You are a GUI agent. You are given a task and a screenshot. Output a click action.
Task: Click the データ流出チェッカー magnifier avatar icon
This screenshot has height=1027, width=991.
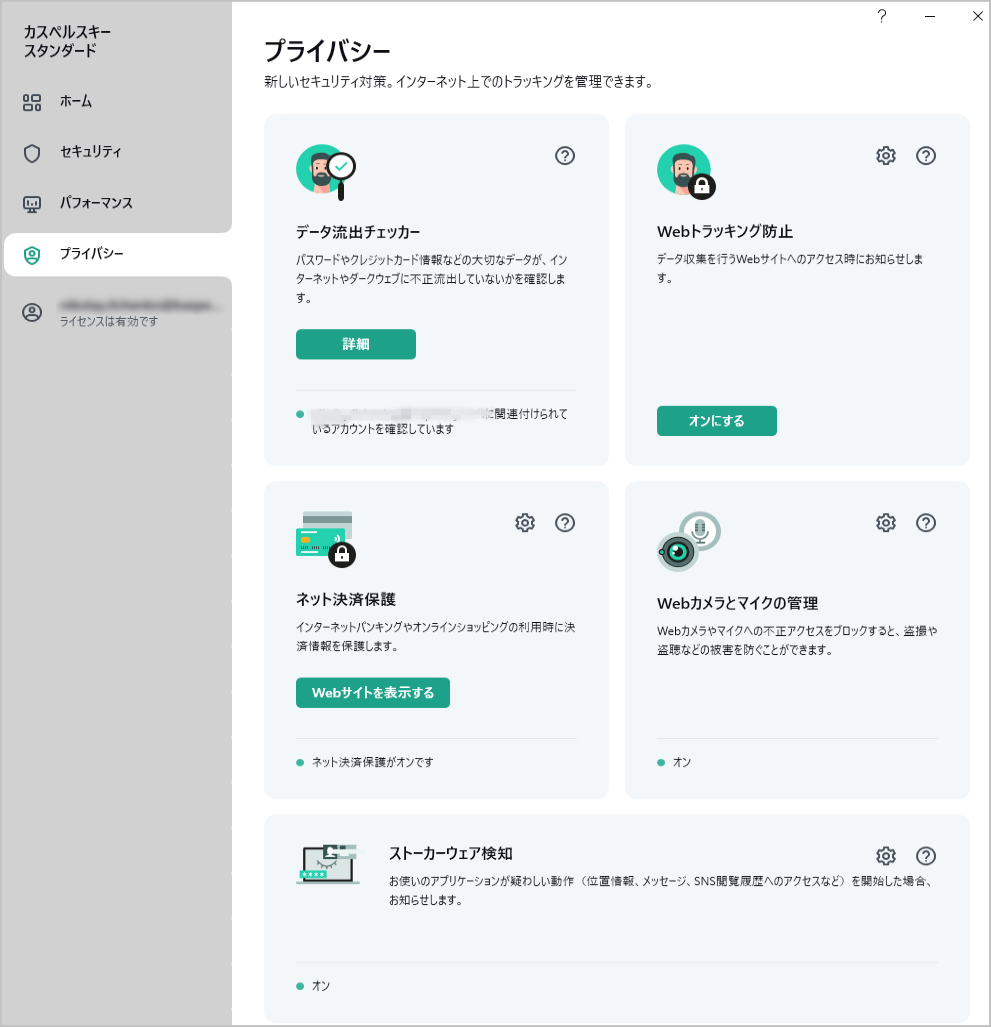(x=326, y=172)
